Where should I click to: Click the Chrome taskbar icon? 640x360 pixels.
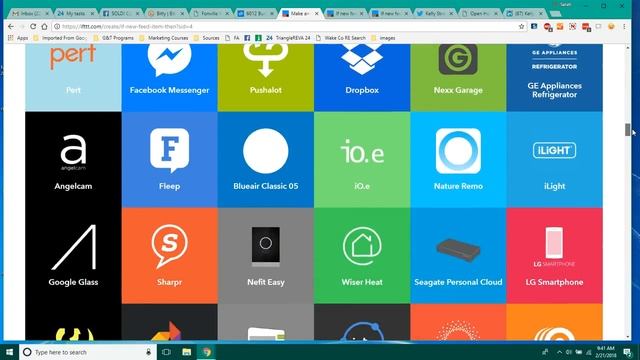[x=207, y=352]
